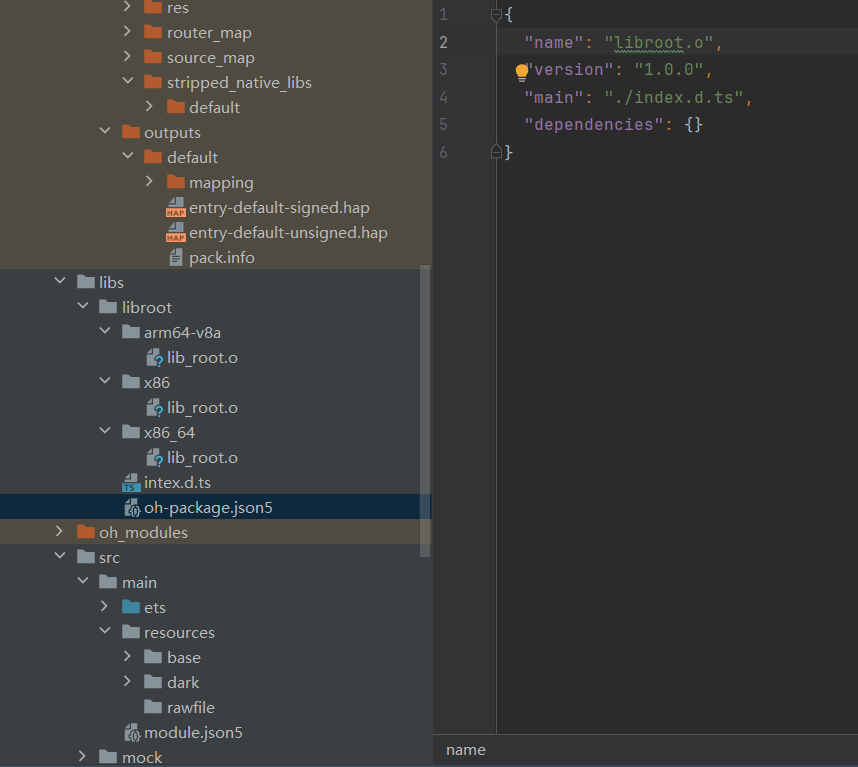Select default folder under stripped_native_libs
This screenshot has width=858, height=767.
[x=214, y=107]
